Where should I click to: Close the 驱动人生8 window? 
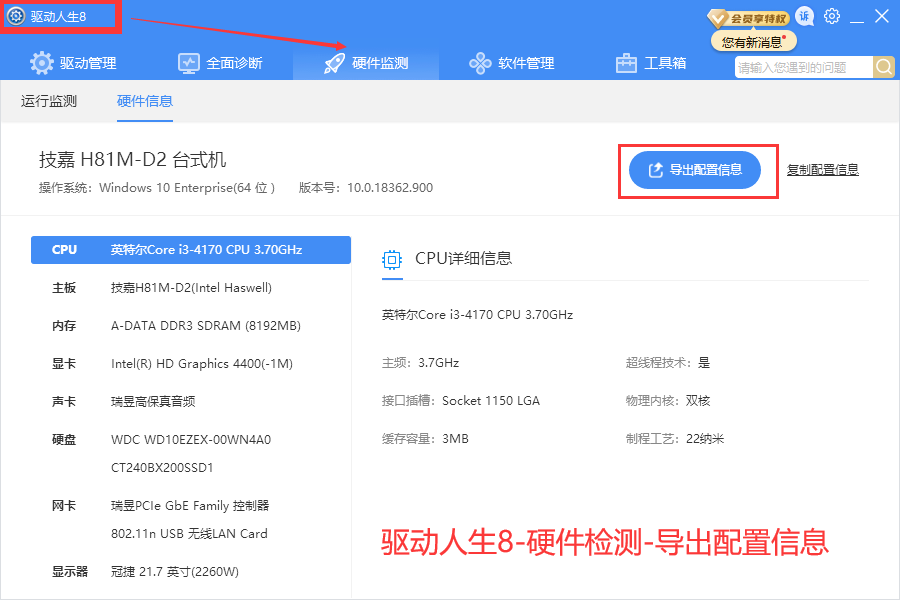[882, 16]
